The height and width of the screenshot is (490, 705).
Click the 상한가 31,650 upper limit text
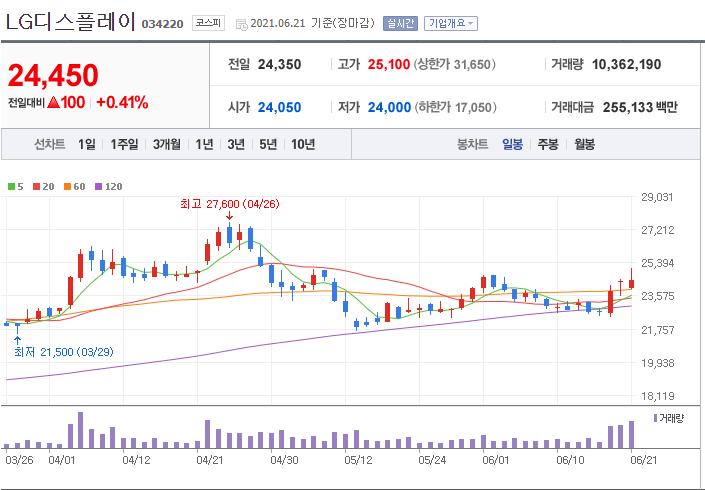tap(455, 64)
